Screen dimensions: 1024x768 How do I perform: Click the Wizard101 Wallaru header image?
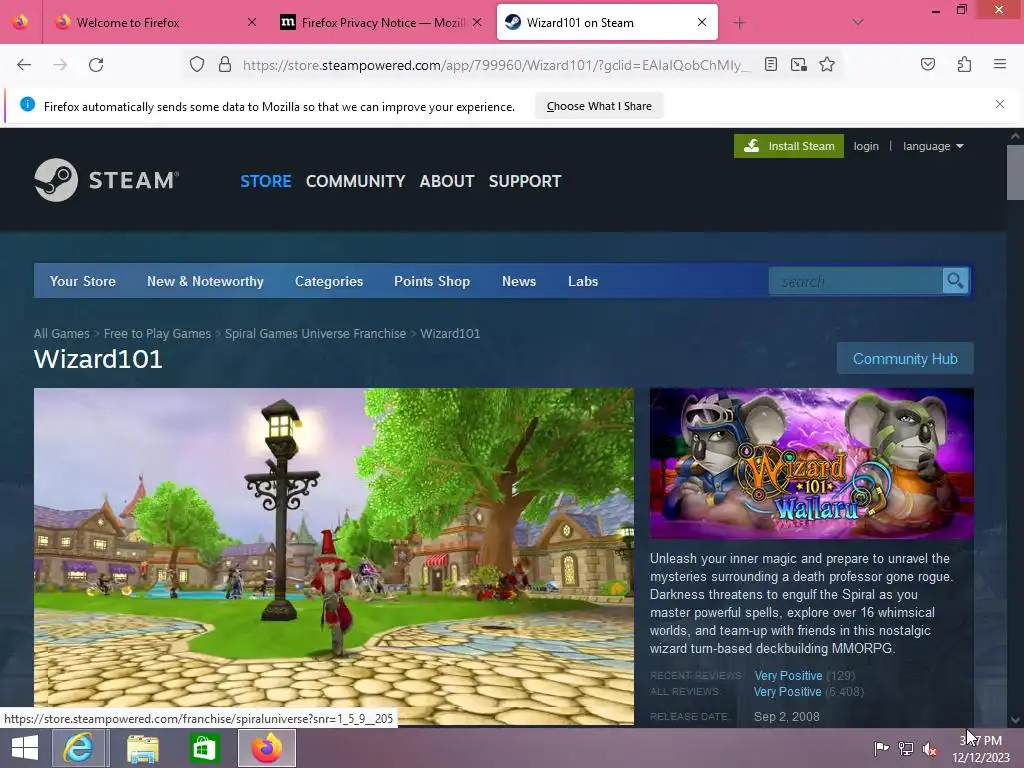(811, 464)
